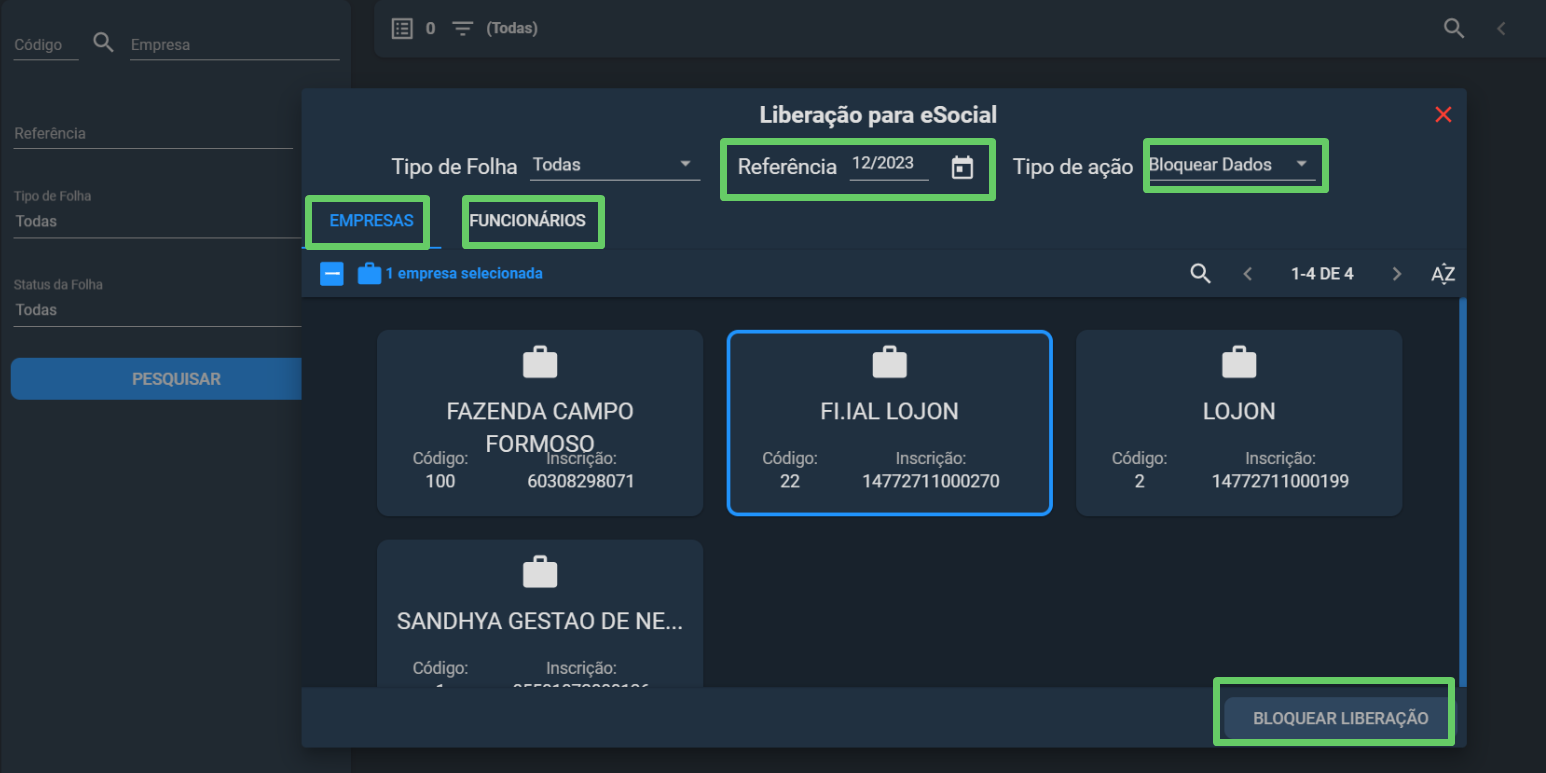Click the Referência date field showing 12/2023
The image size is (1546, 773).
point(888,164)
